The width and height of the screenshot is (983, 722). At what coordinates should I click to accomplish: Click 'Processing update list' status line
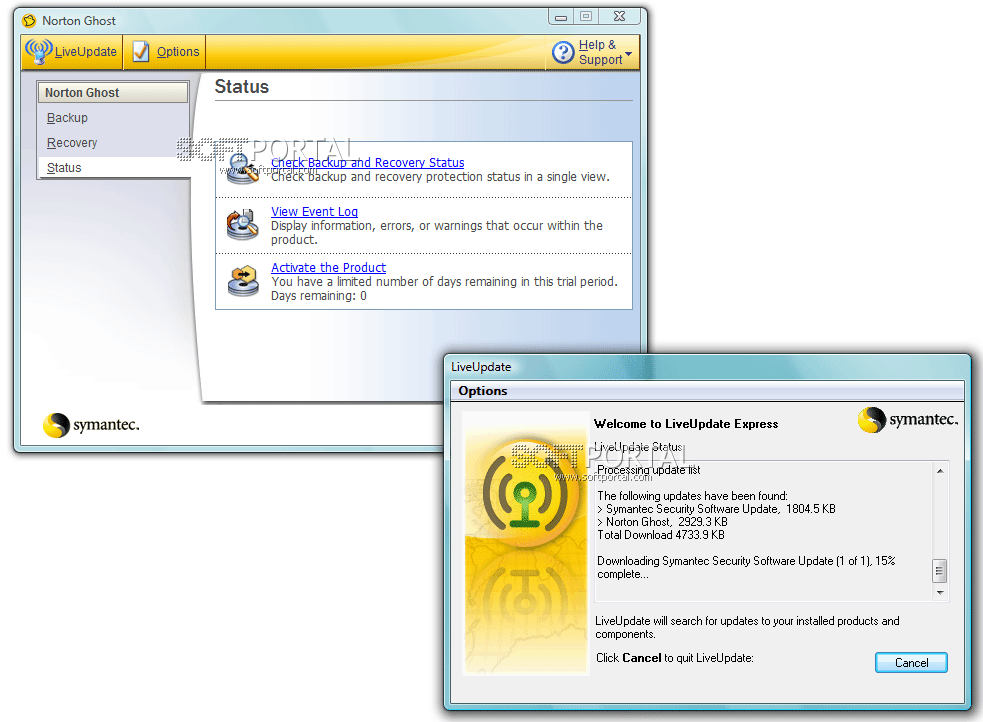click(648, 470)
